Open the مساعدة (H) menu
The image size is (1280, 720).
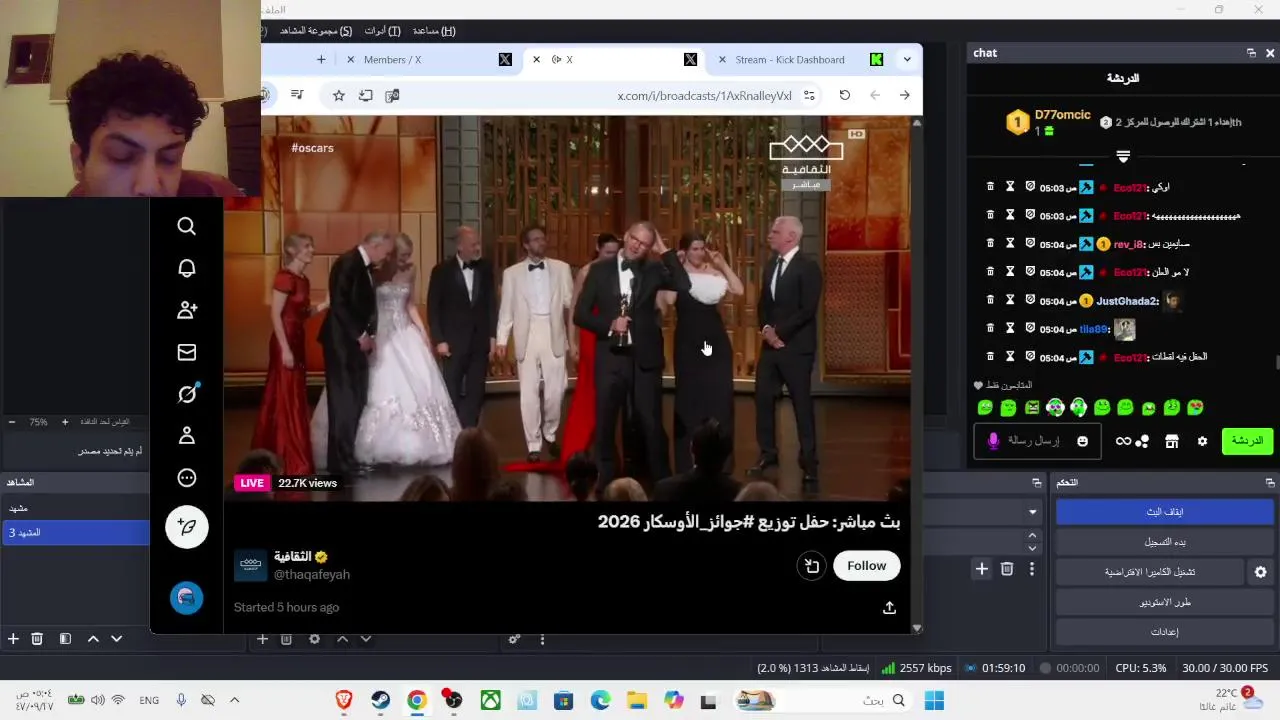(434, 31)
